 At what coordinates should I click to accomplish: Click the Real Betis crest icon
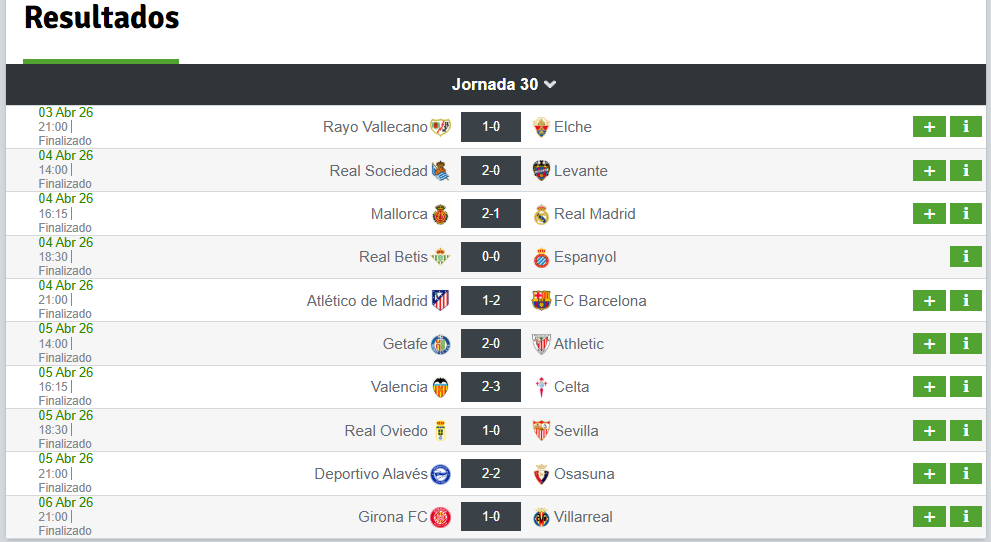[x=440, y=257]
